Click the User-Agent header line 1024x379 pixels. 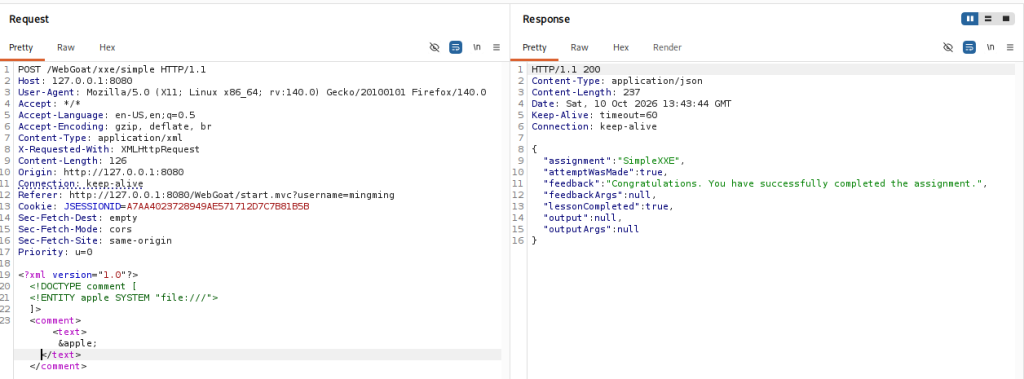click(x=252, y=92)
